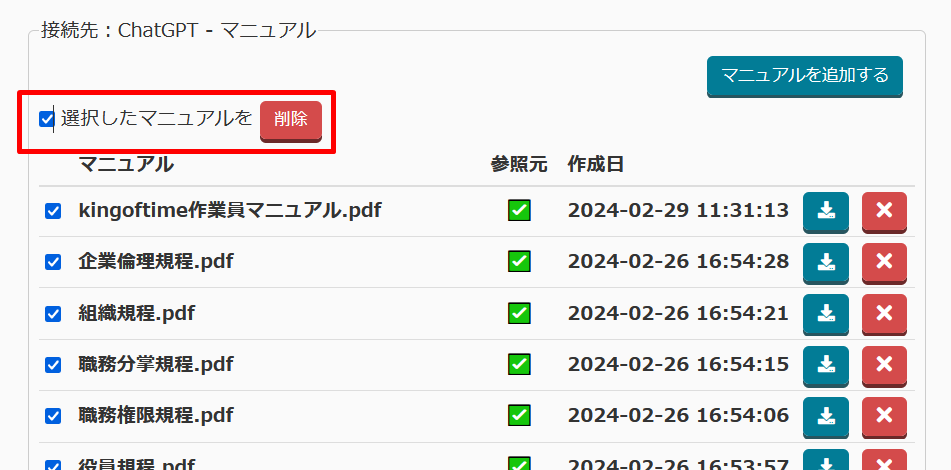Click the マニュアル column header
951x470 pixels.
pos(126,165)
